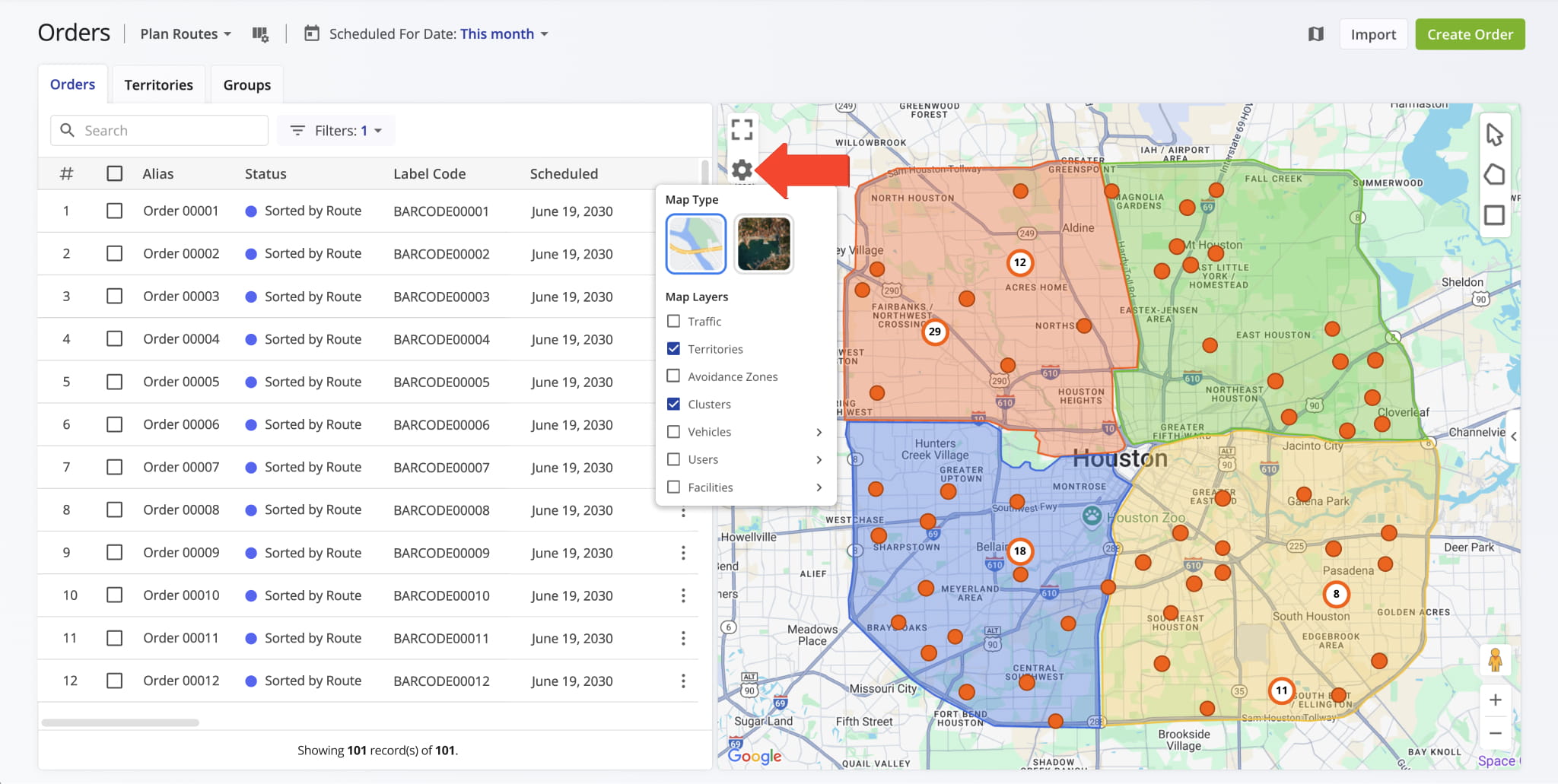This screenshot has width=1558, height=784.
Task: Click the Houston Zoo map pin
Action: pyautogui.click(x=1092, y=516)
